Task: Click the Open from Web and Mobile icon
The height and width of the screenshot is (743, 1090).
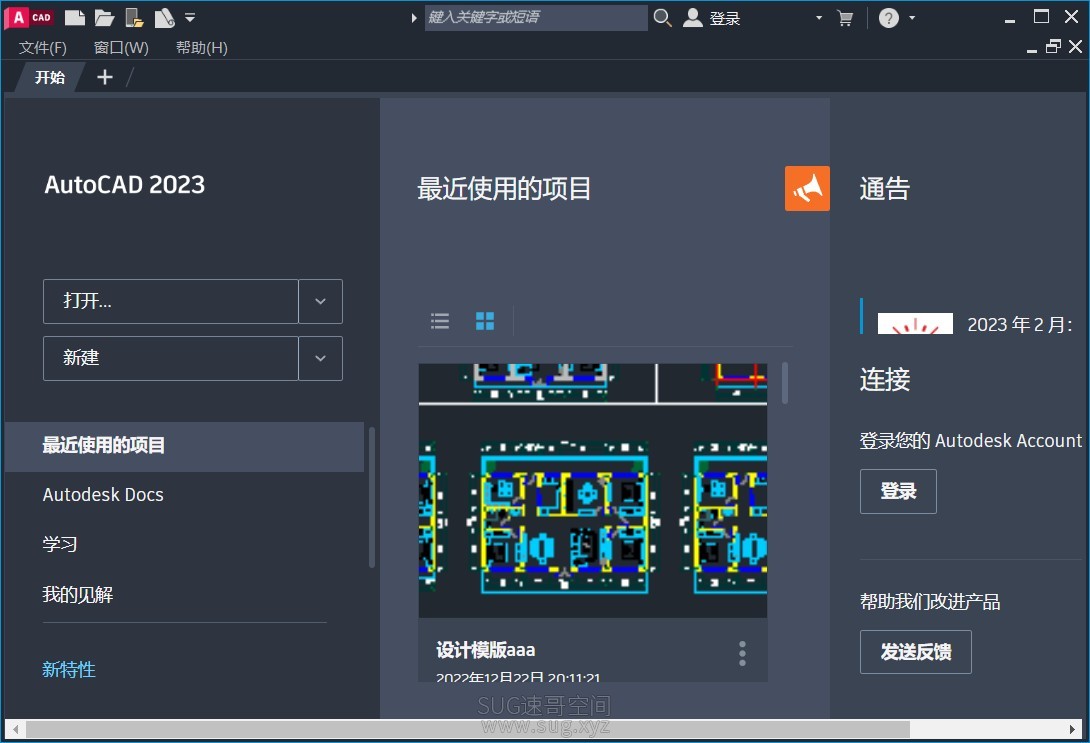Action: point(134,17)
